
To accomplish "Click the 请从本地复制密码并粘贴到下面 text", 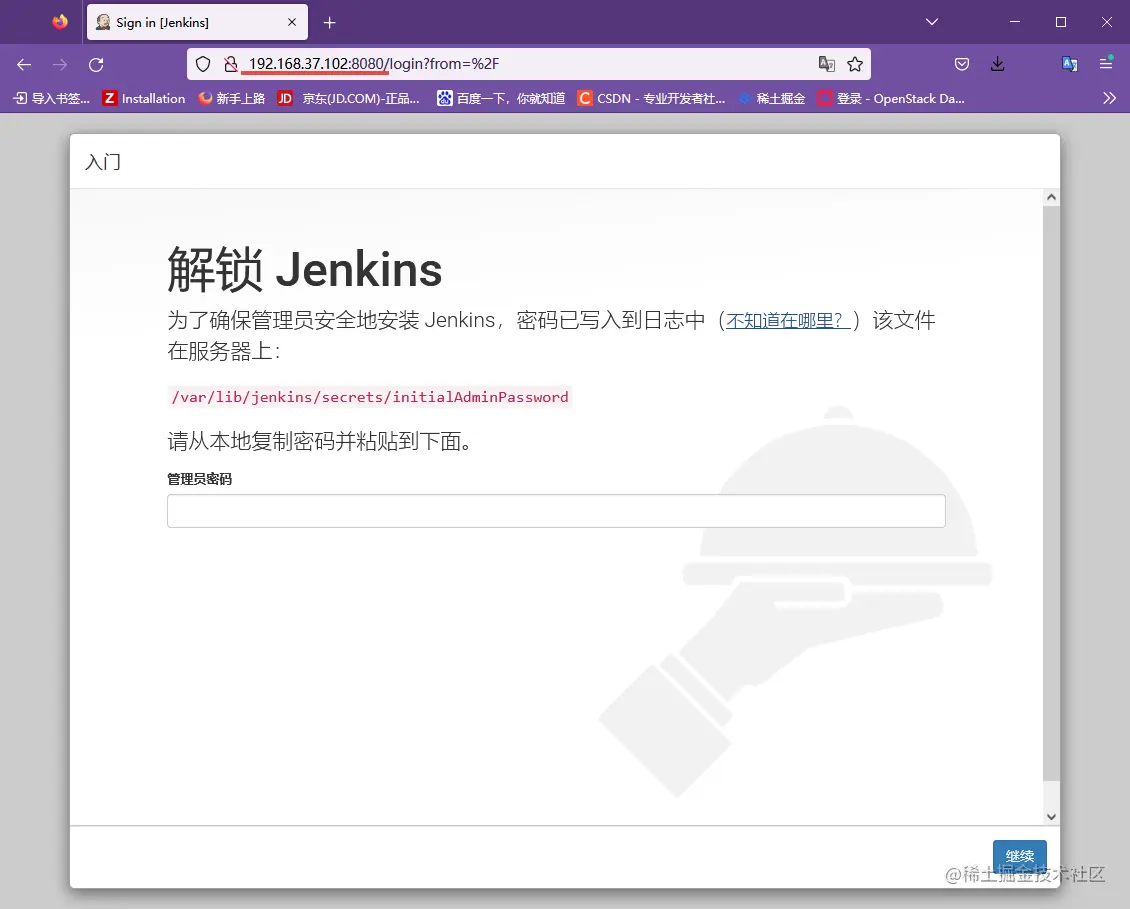I will (321, 441).
